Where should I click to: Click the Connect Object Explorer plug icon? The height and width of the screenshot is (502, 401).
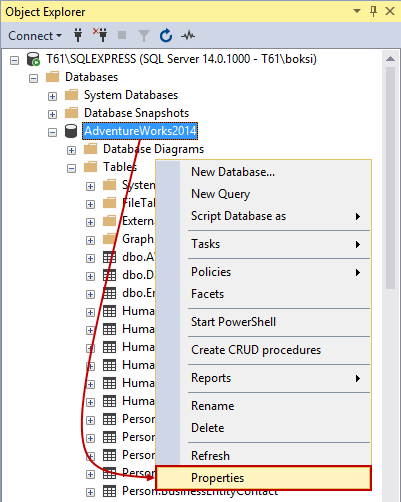(x=78, y=35)
